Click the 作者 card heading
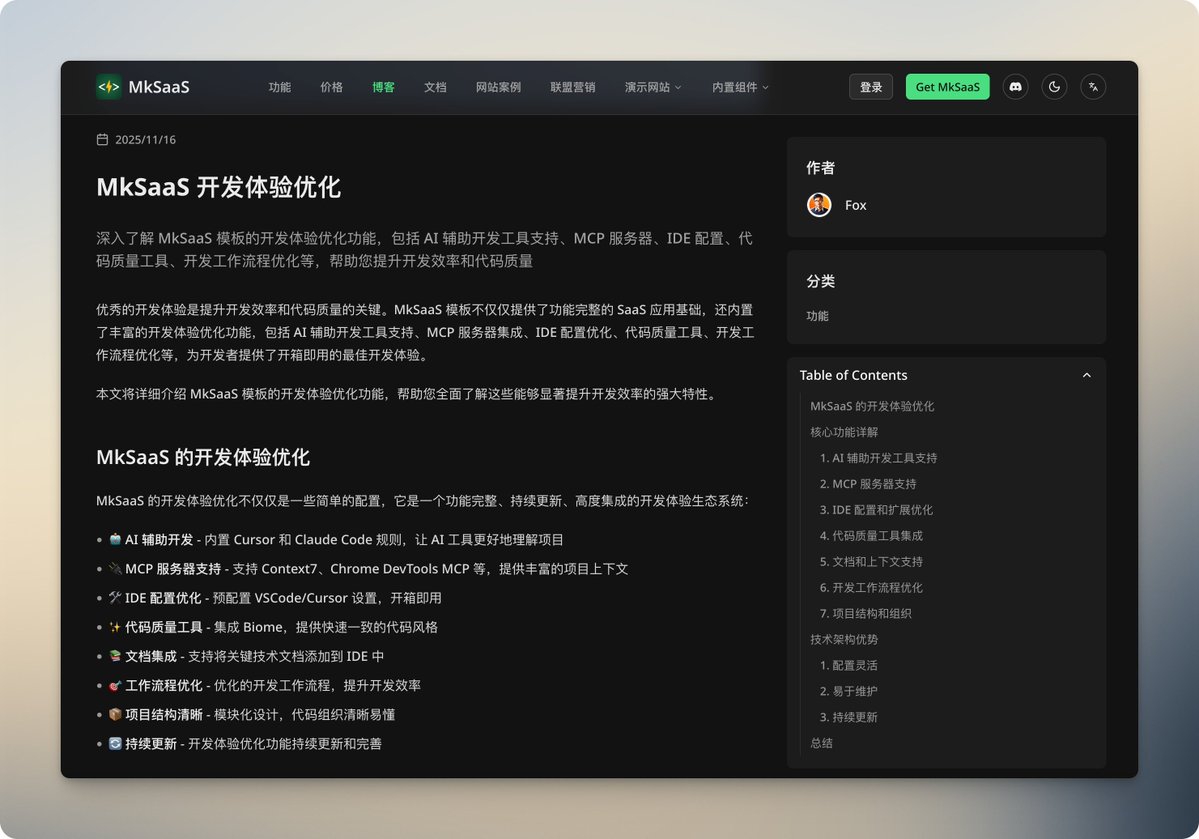Image resolution: width=1199 pixels, height=839 pixels. (x=820, y=168)
